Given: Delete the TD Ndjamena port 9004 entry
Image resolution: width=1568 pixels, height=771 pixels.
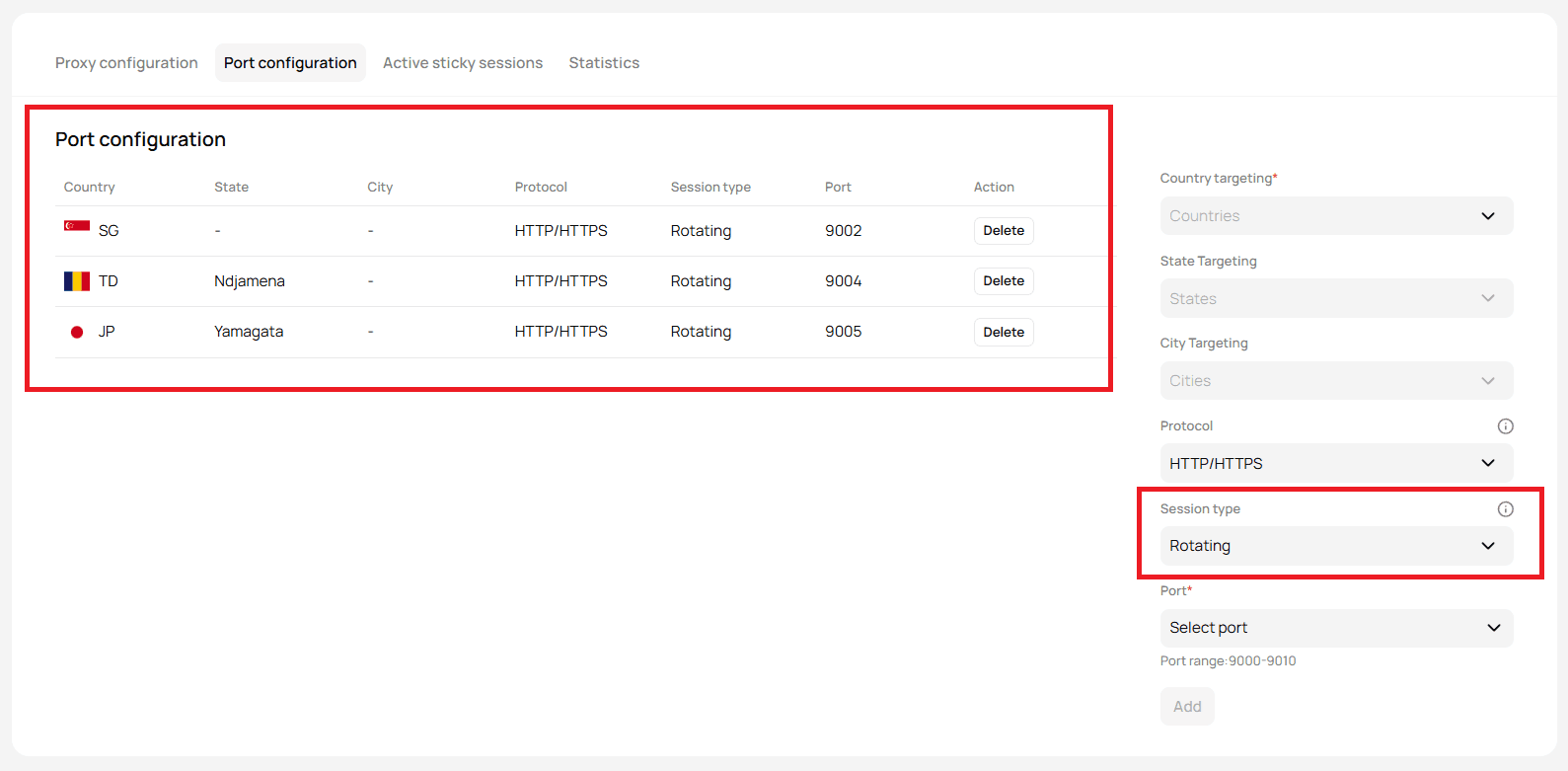Looking at the screenshot, I should tap(1003, 281).
